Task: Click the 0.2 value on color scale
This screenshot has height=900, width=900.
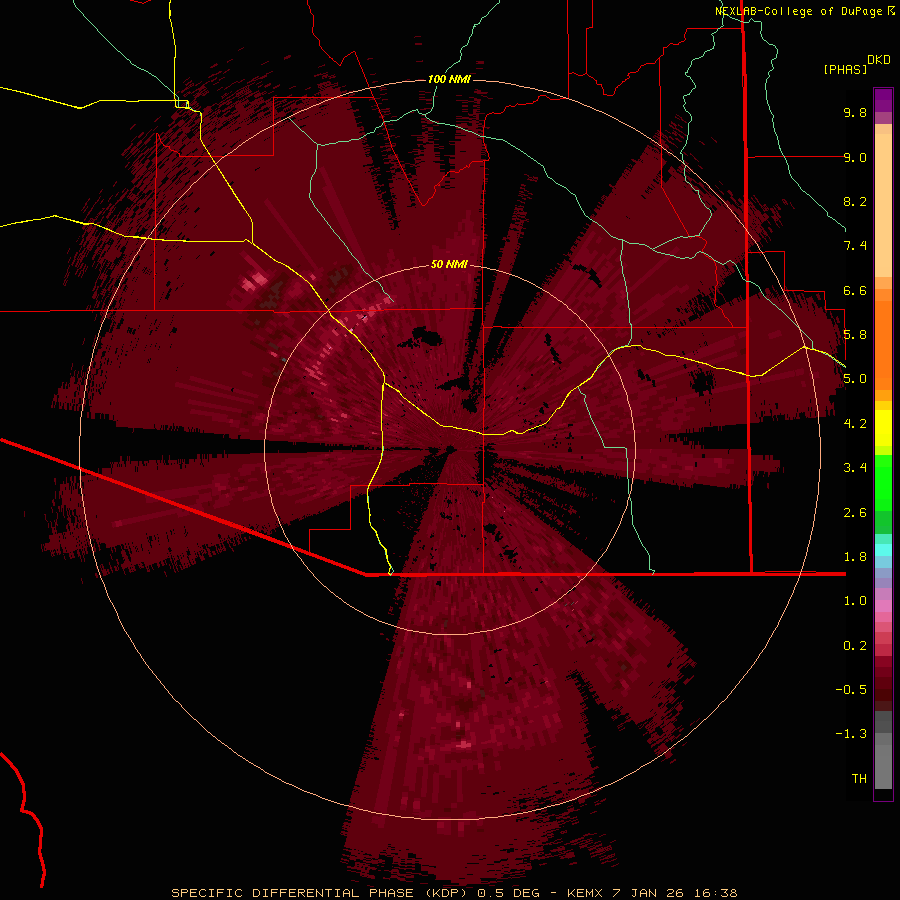Action: tap(855, 646)
